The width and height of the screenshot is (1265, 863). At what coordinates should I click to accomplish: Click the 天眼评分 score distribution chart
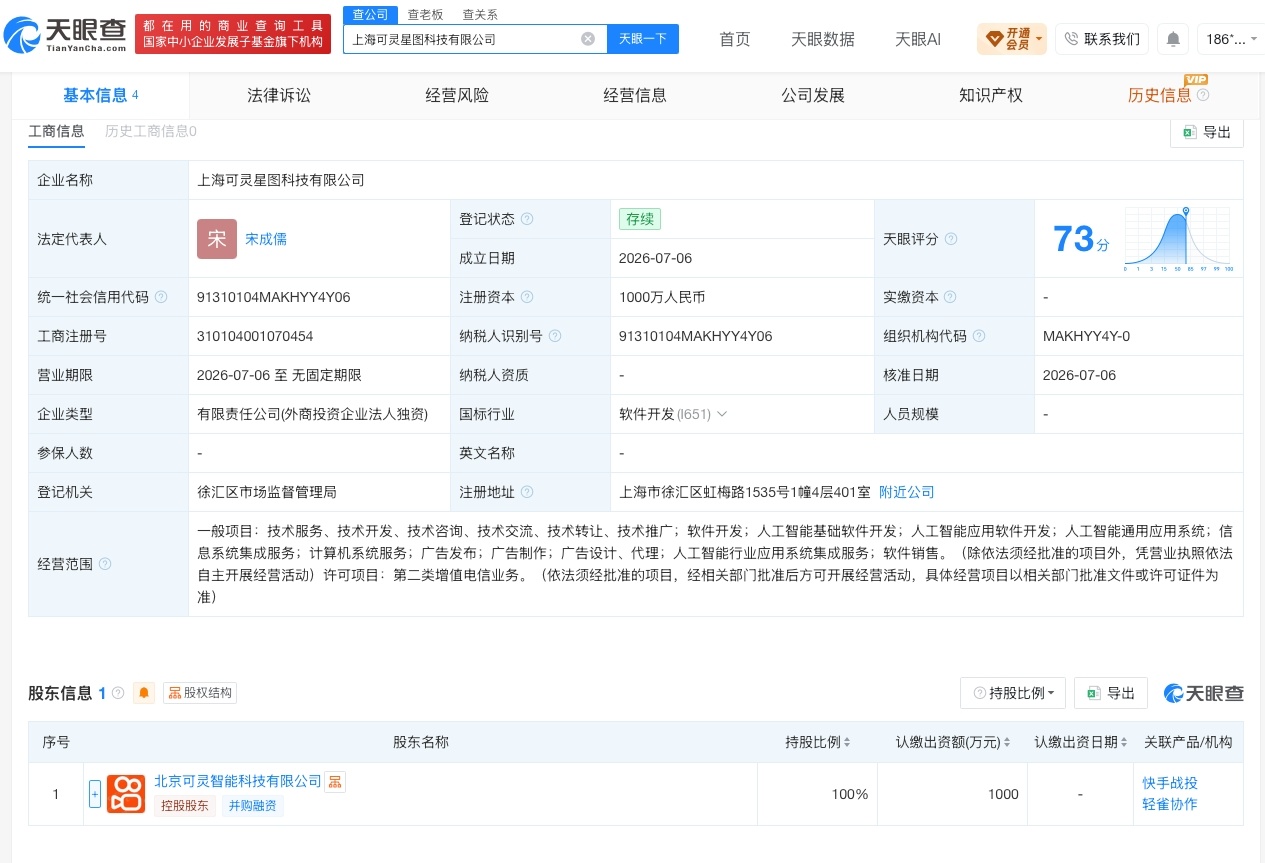click(x=1178, y=239)
